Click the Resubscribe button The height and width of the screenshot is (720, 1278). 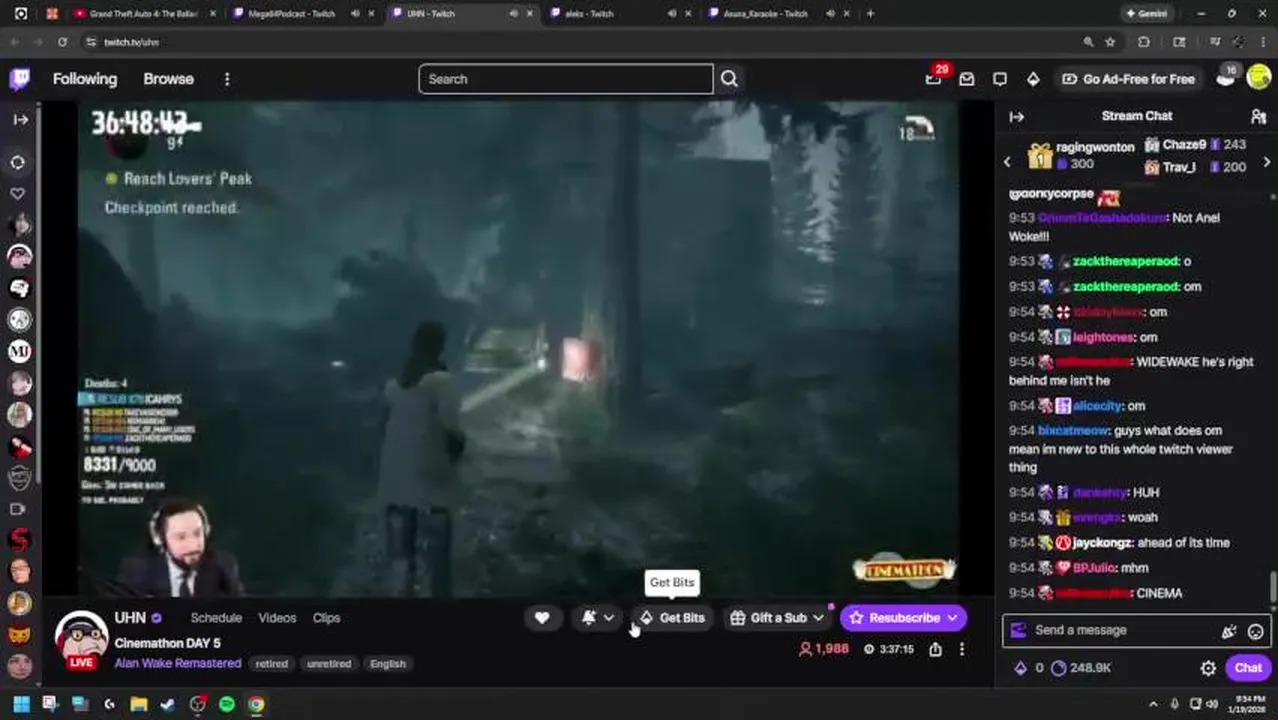[x=894, y=618]
